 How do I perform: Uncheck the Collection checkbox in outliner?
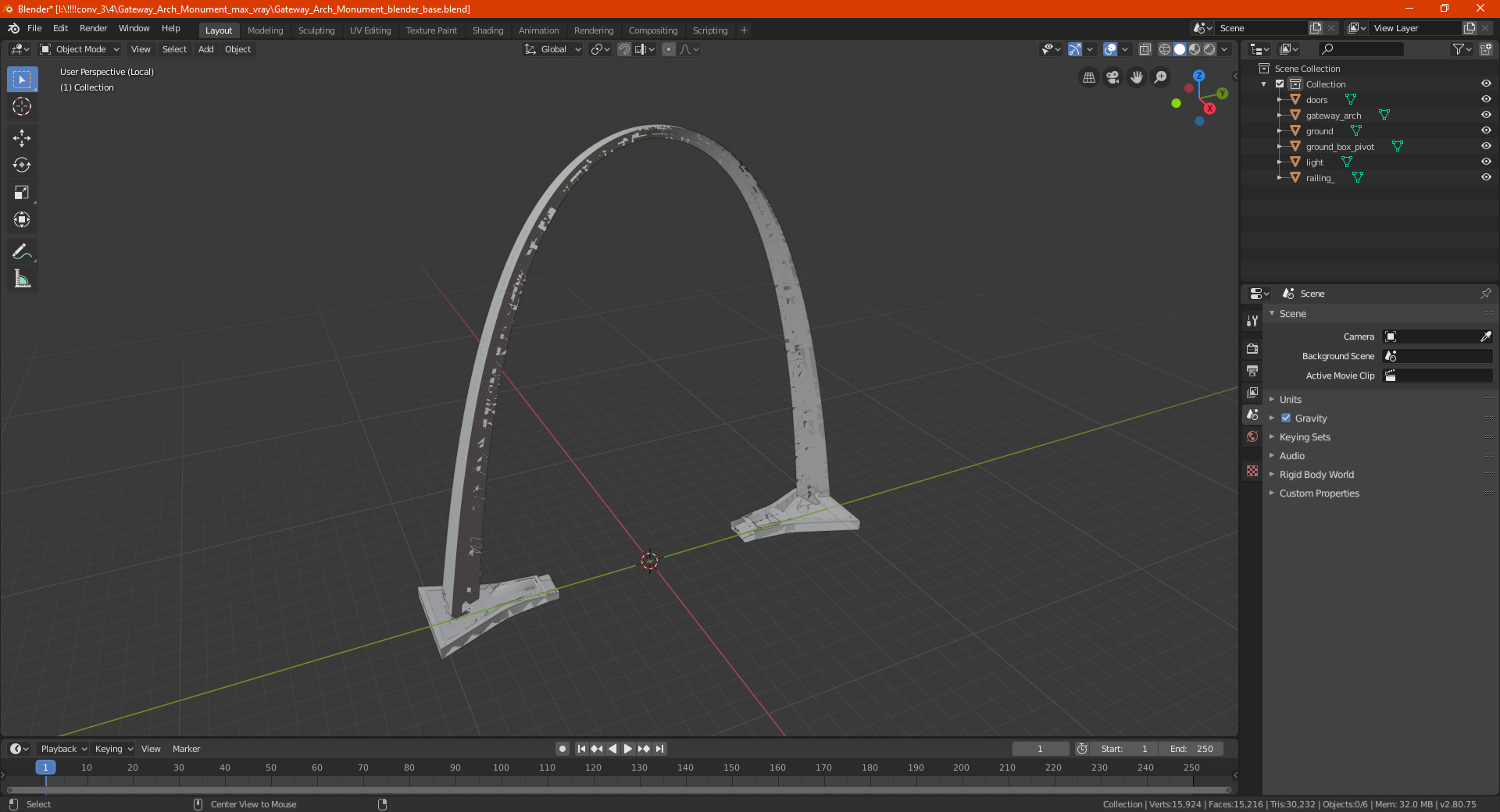tap(1280, 84)
